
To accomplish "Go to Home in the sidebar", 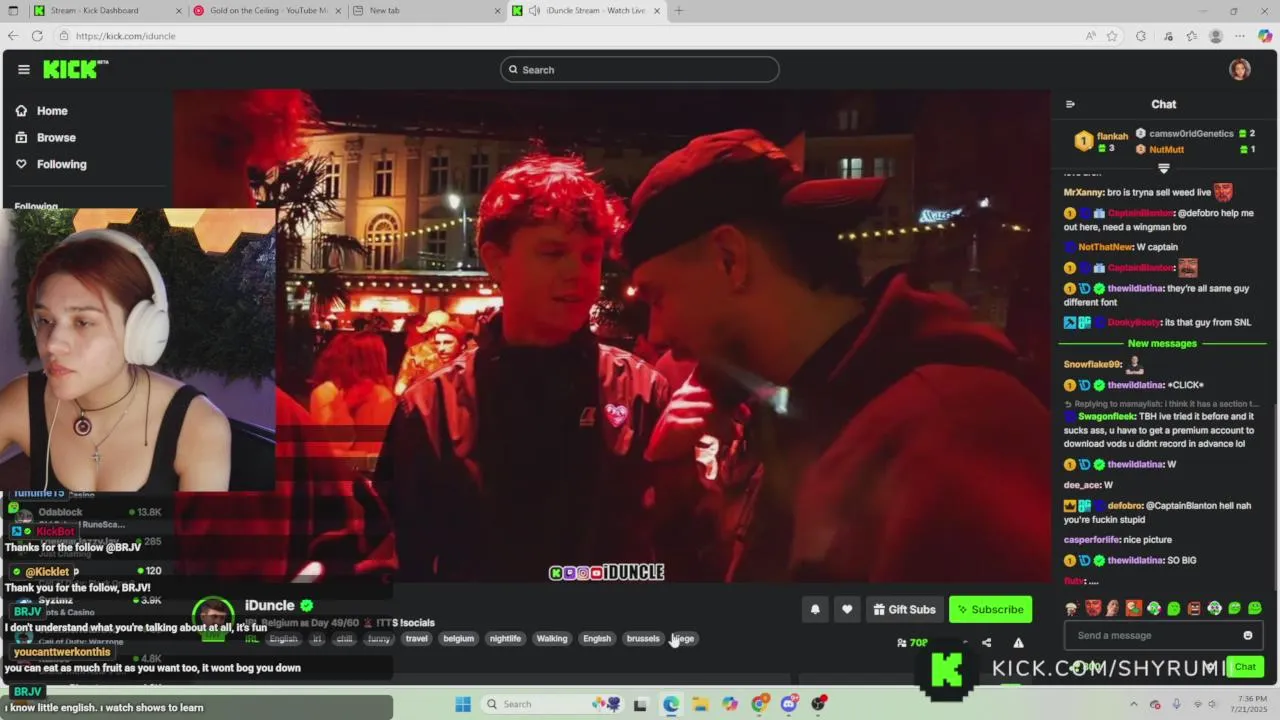I will (x=52, y=111).
